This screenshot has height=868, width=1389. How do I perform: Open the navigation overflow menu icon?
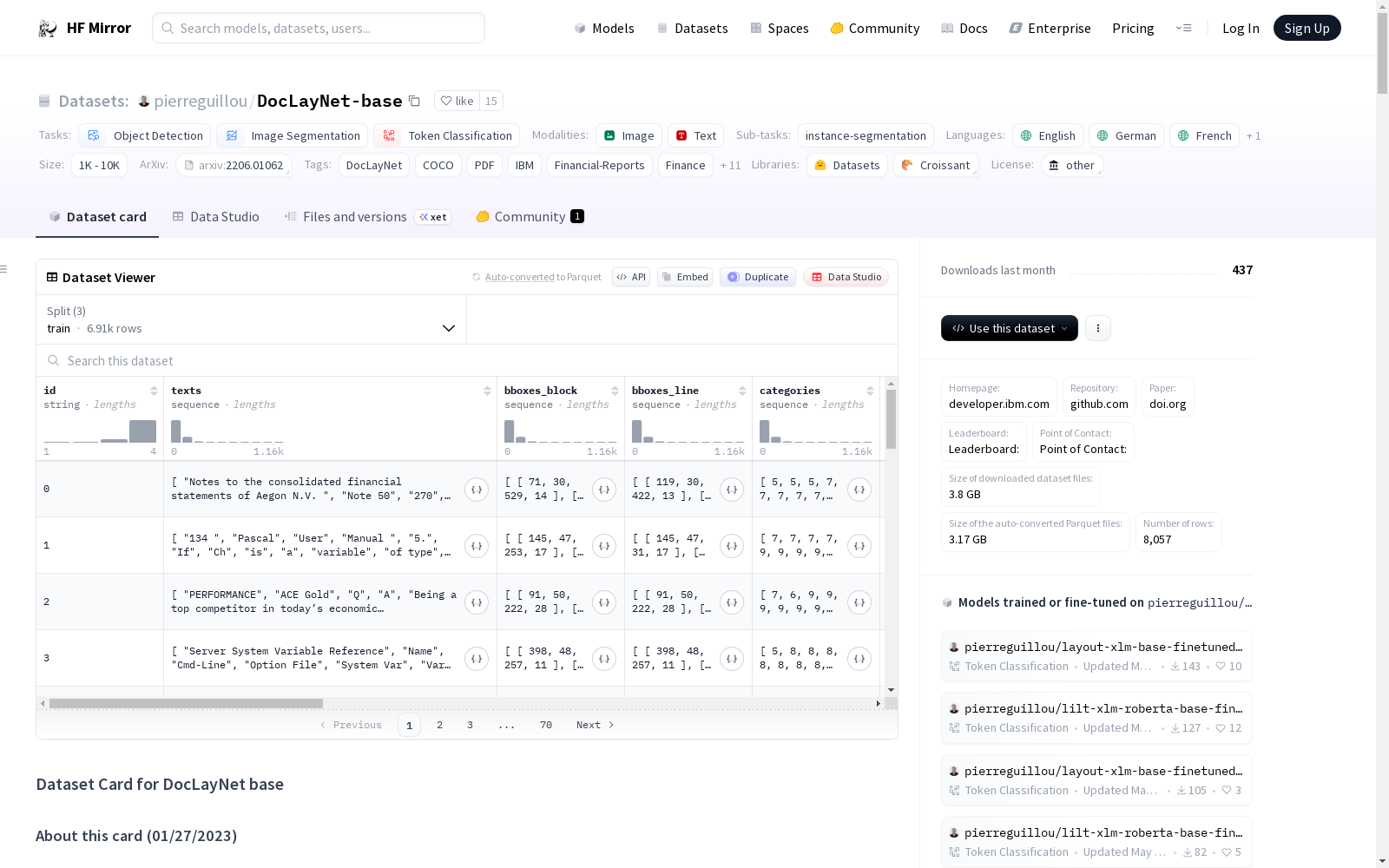(1183, 29)
